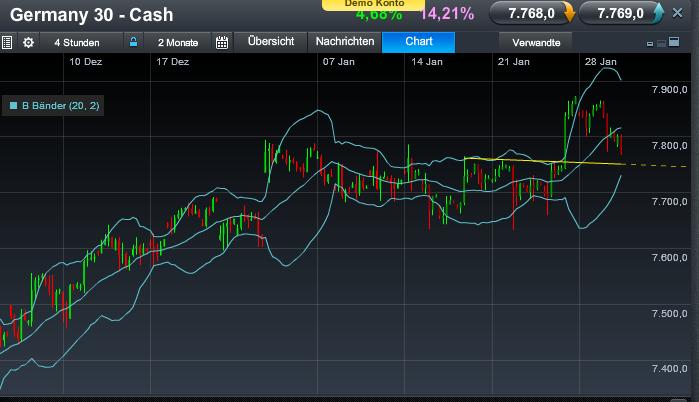Click the 7.900,0 price axis label
Viewport: 699px width, 402px height.
pyautogui.click(x=670, y=90)
